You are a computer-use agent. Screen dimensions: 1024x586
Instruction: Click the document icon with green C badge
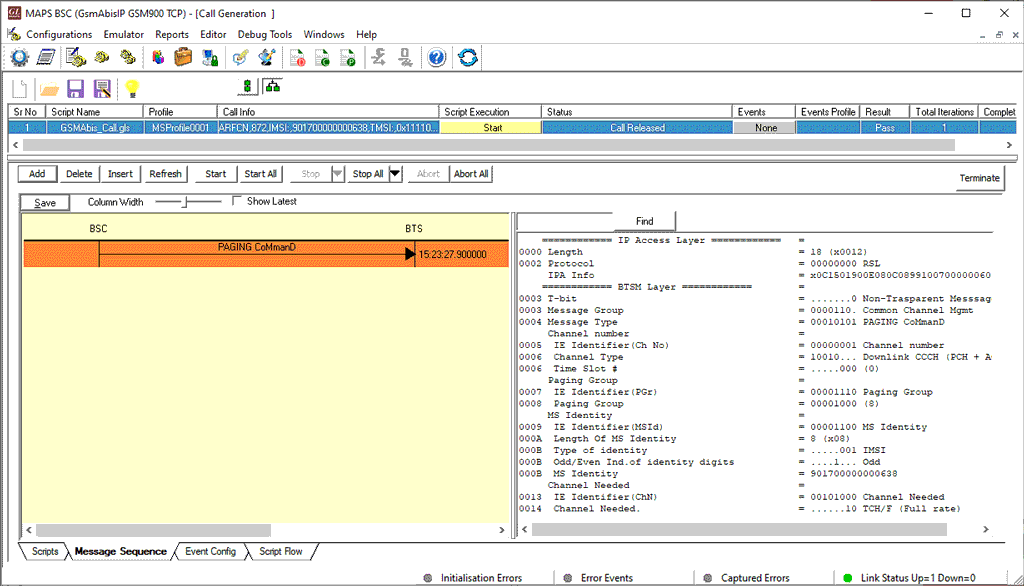coord(323,57)
